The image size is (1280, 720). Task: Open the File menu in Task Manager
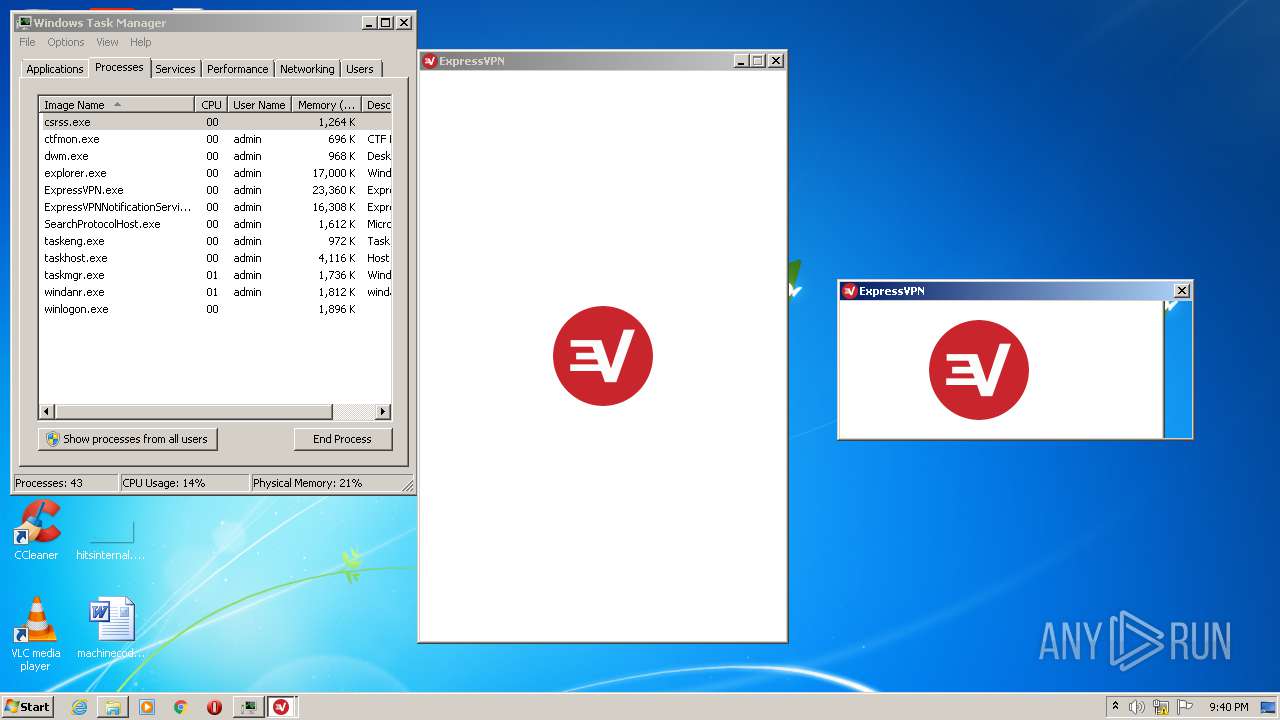[27, 42]
